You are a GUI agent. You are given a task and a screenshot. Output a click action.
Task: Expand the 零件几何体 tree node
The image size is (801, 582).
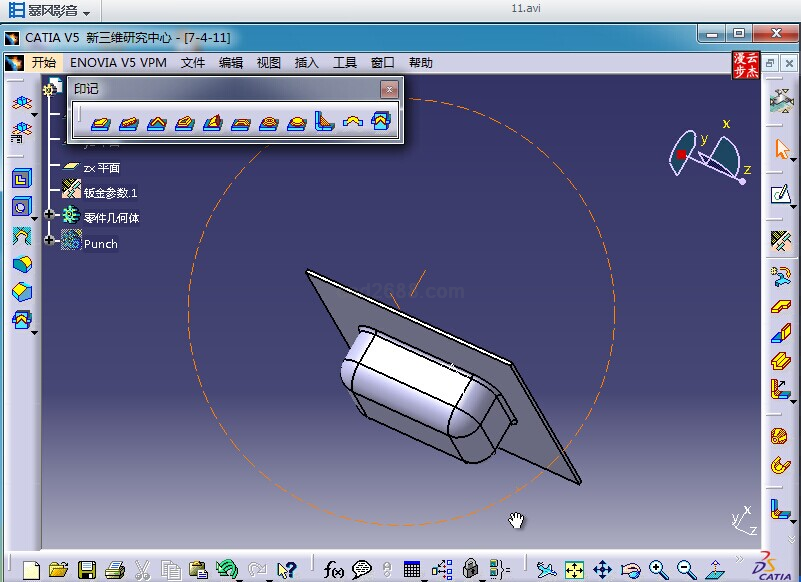(49, 215)
